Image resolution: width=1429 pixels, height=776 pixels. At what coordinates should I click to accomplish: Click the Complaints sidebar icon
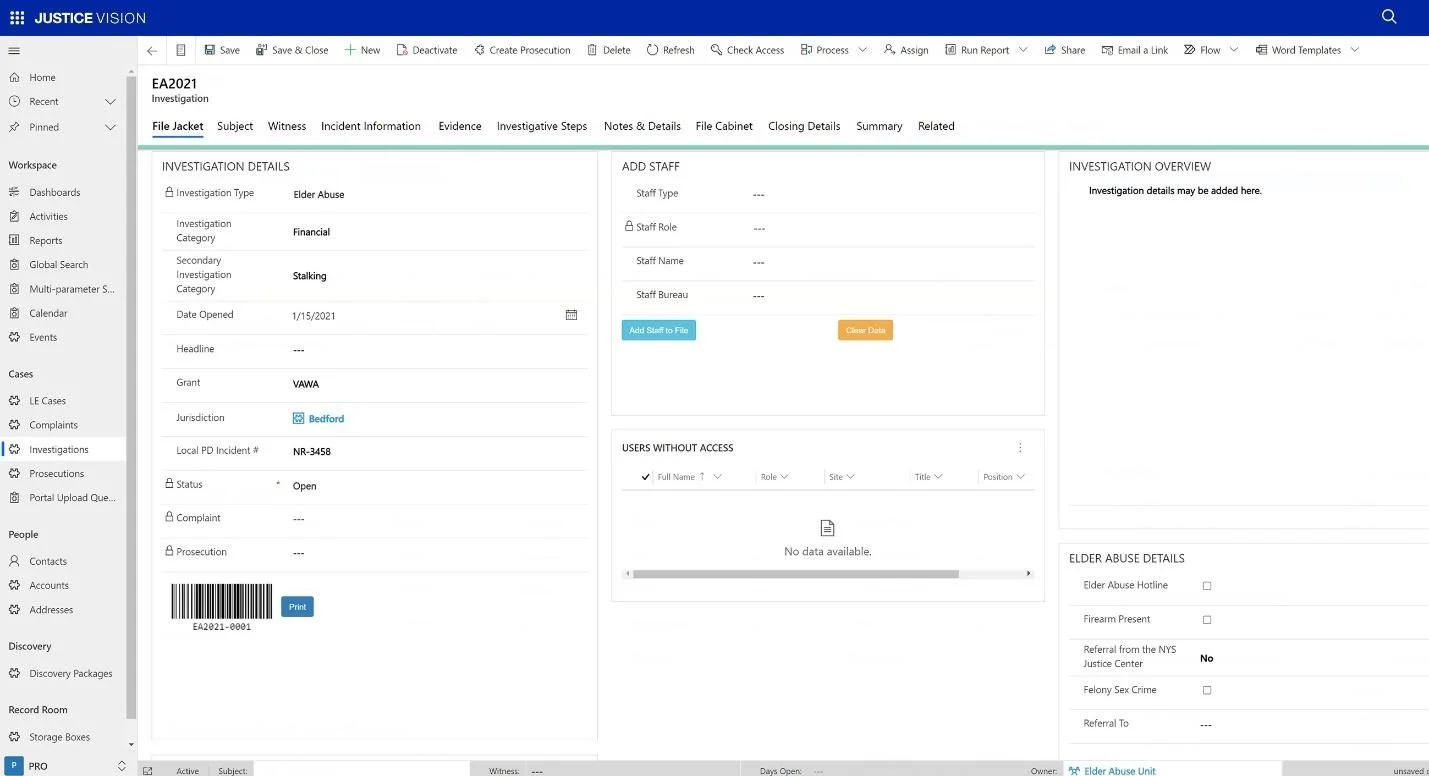click(14, 425)
